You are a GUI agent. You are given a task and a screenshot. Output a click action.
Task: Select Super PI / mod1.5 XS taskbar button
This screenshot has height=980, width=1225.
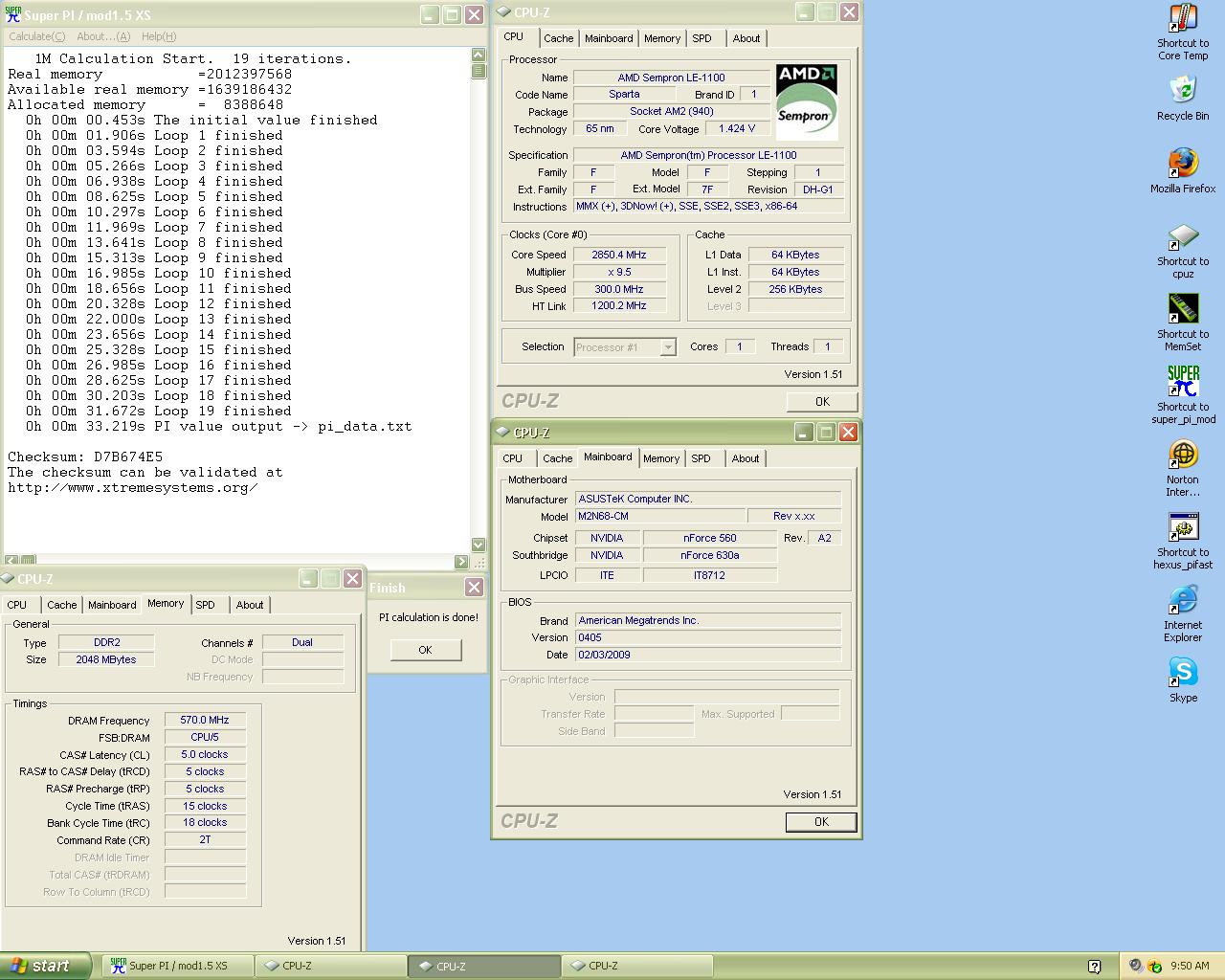point(178,966)
